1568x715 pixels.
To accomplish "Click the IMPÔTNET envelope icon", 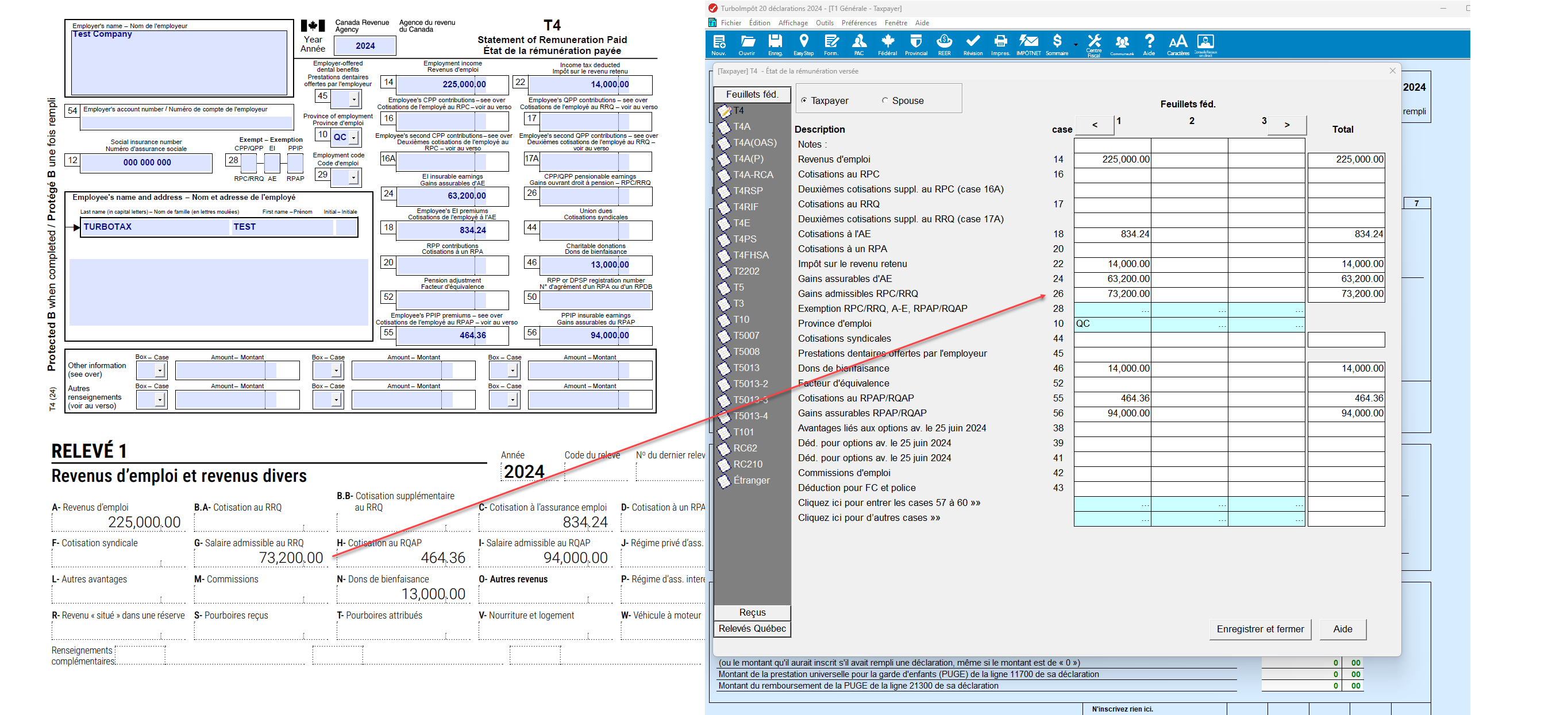I will tap(1028, 44).
